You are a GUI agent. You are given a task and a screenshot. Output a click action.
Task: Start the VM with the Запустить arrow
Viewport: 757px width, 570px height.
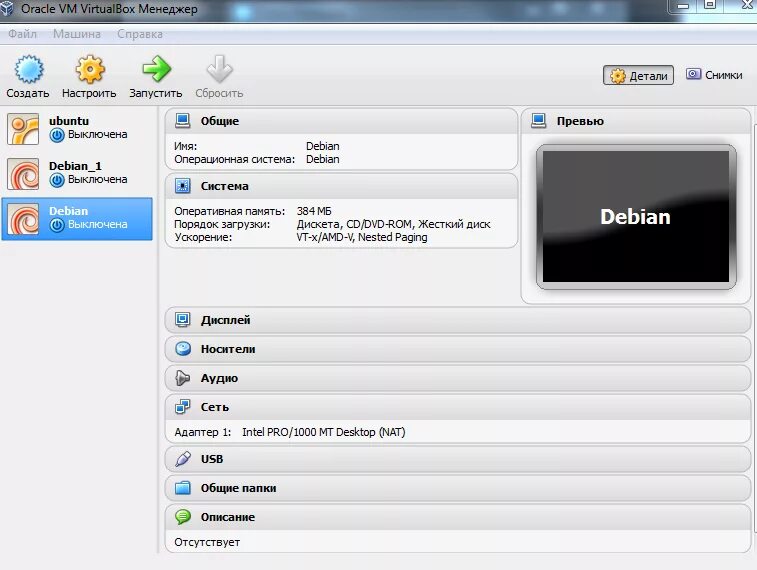(x=156, y=69)
